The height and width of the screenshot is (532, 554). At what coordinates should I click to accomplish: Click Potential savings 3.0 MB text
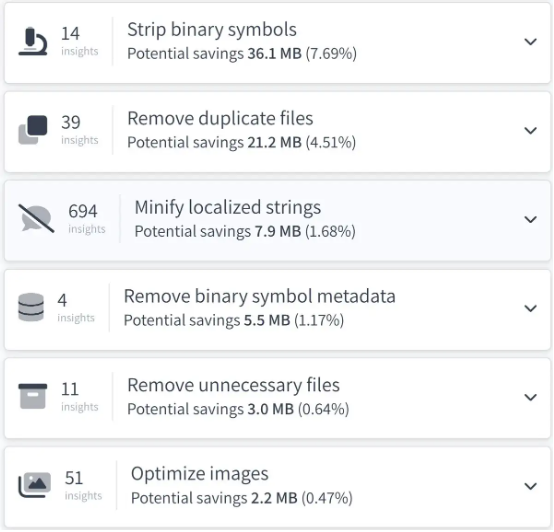coord(238,409)
